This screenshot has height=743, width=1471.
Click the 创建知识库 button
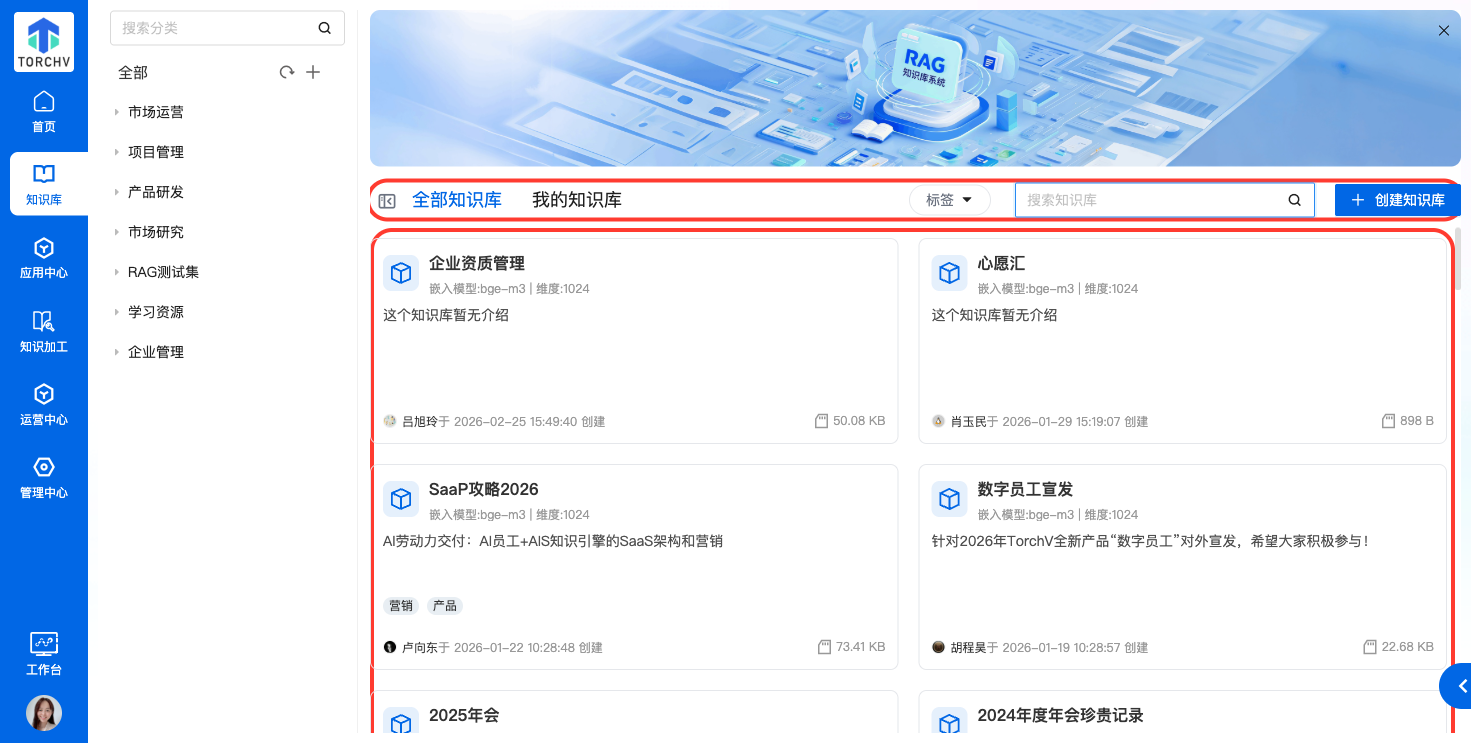1397,200
